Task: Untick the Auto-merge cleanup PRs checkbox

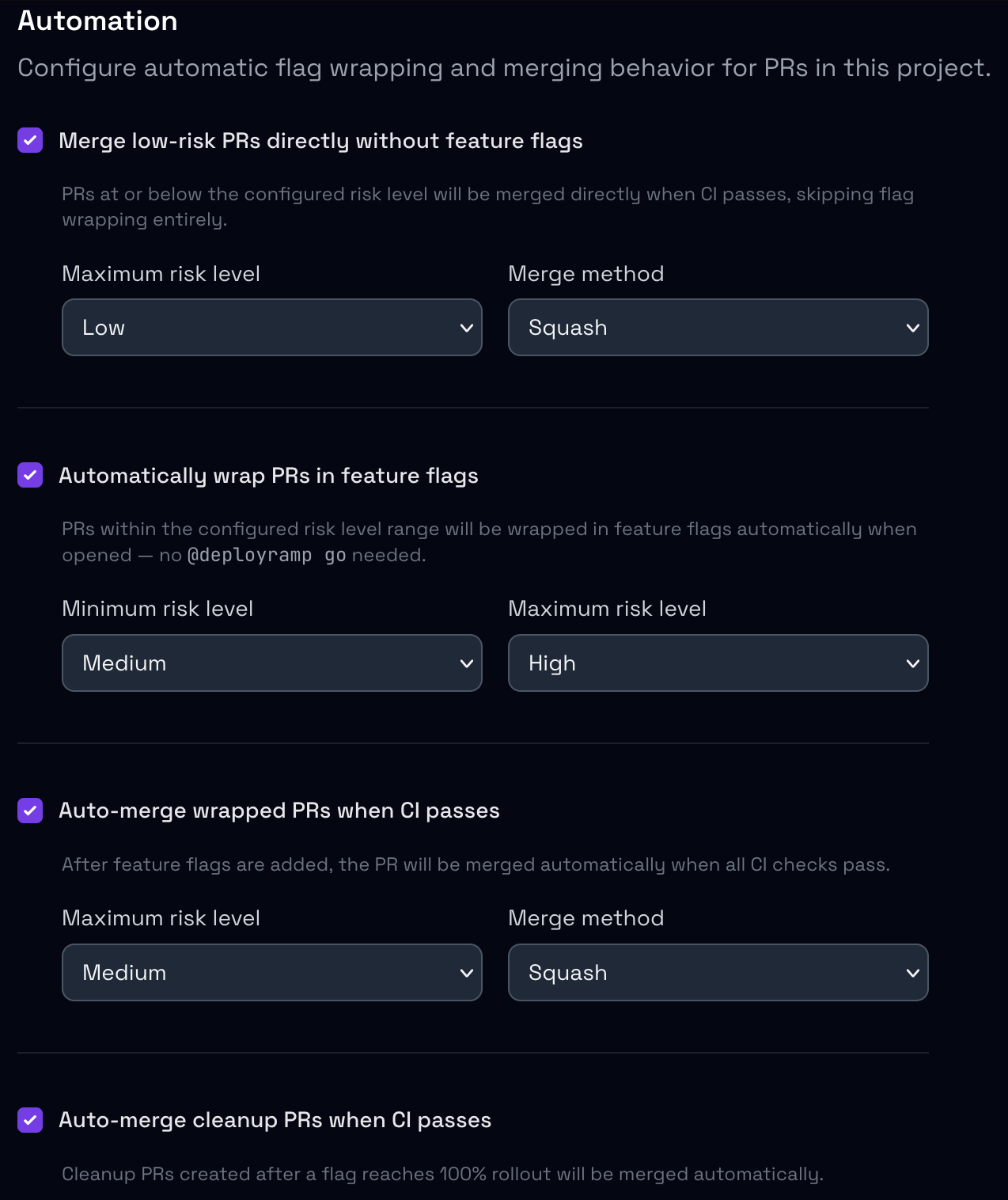Action: [30, 1120]
